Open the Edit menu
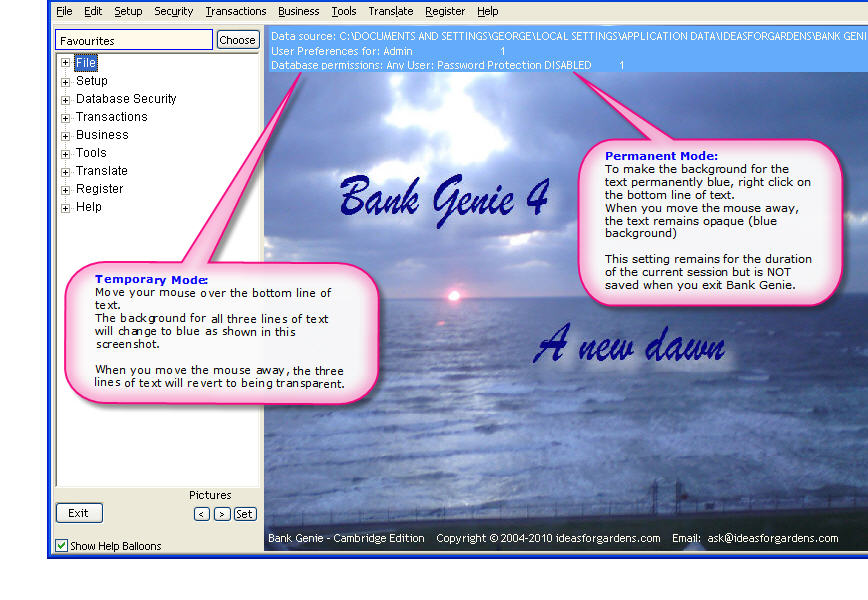This screenshot has height=600, width=868. pos(93,11)
